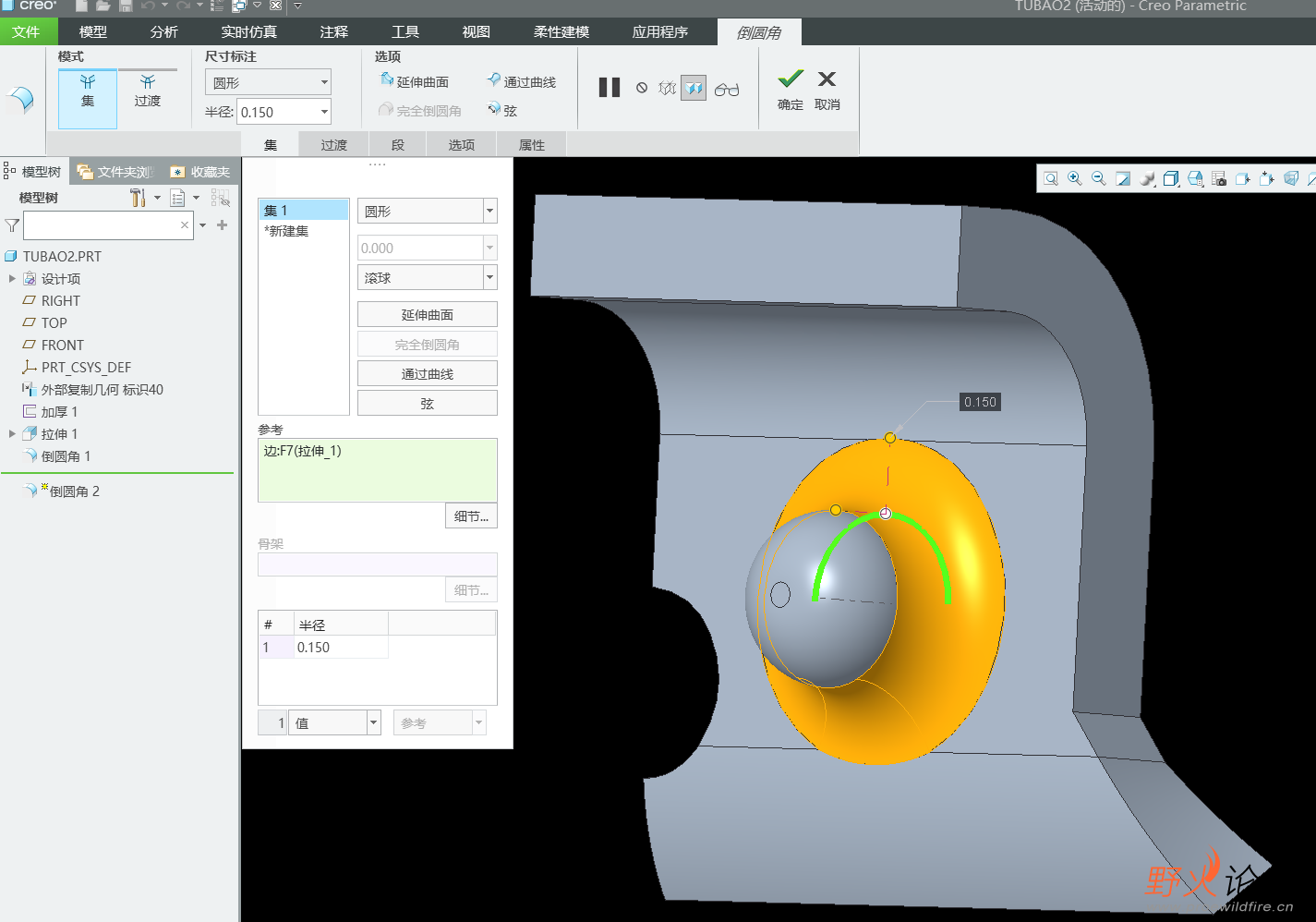Click the plus icon beside tree search
Image resolution: width=1316 pixels, height=922 pixels.
pos(222,224)
